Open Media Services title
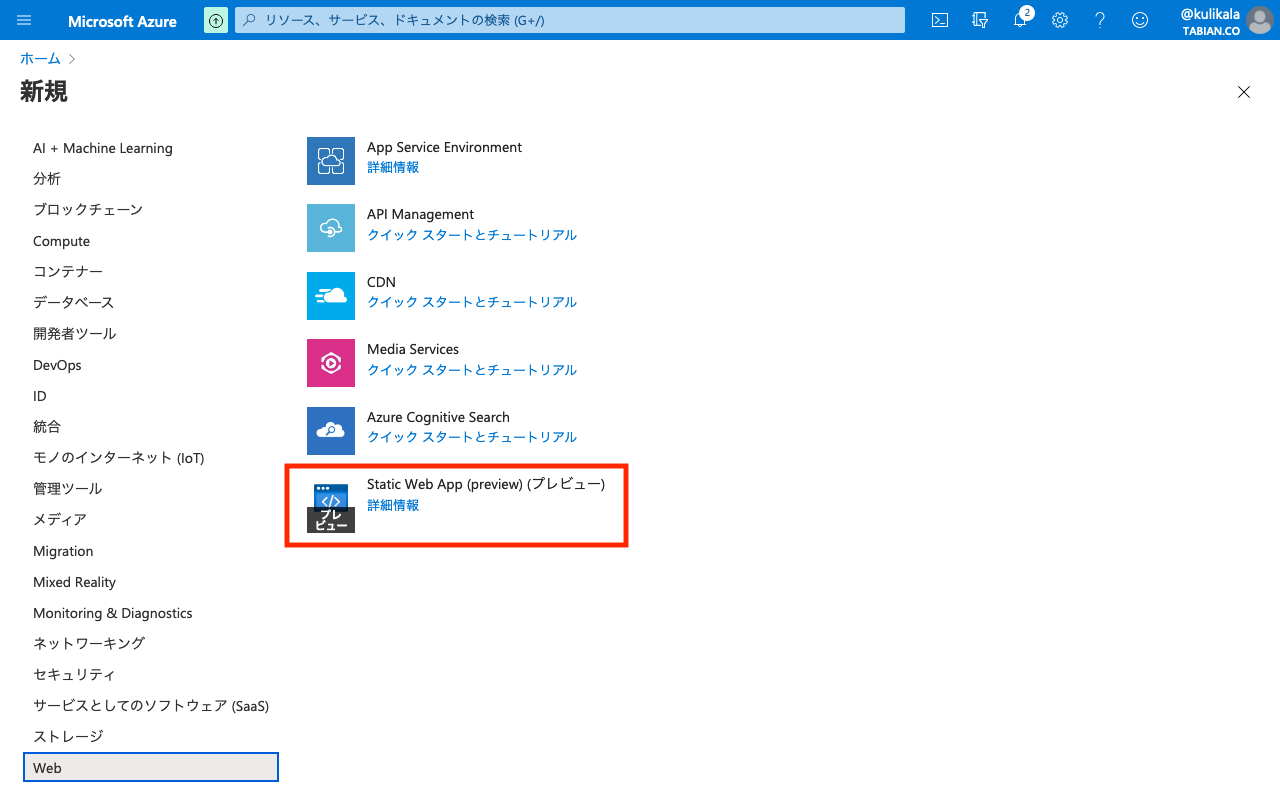Viewport: 1280px width, 800px height. click(x=413, y=349)
